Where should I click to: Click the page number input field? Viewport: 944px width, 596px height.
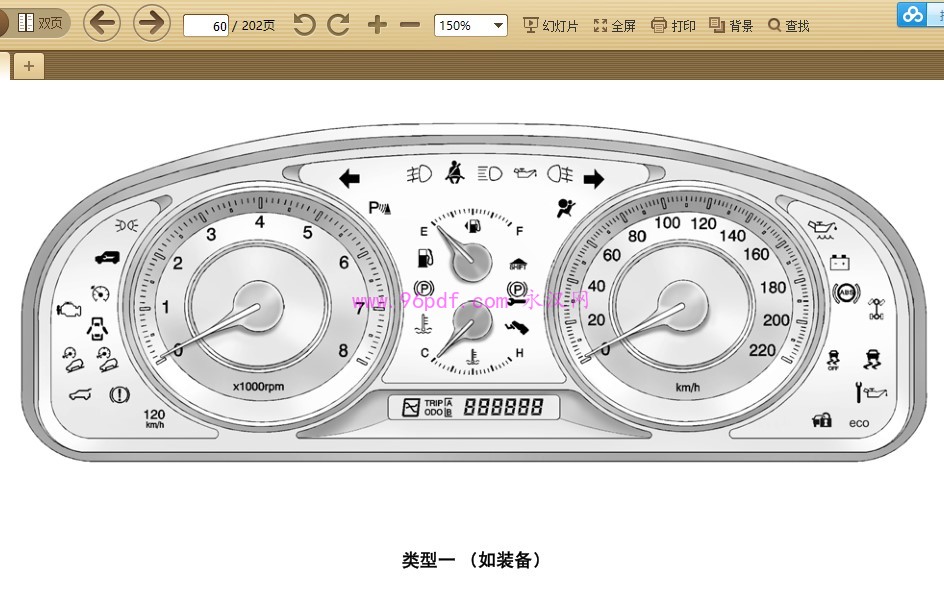[x=207, y=26]
